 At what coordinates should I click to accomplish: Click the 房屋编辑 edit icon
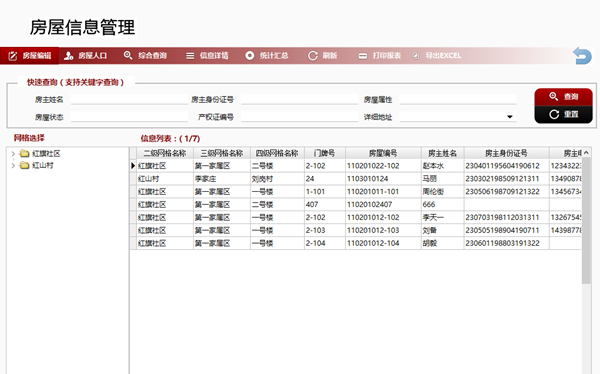13,56
